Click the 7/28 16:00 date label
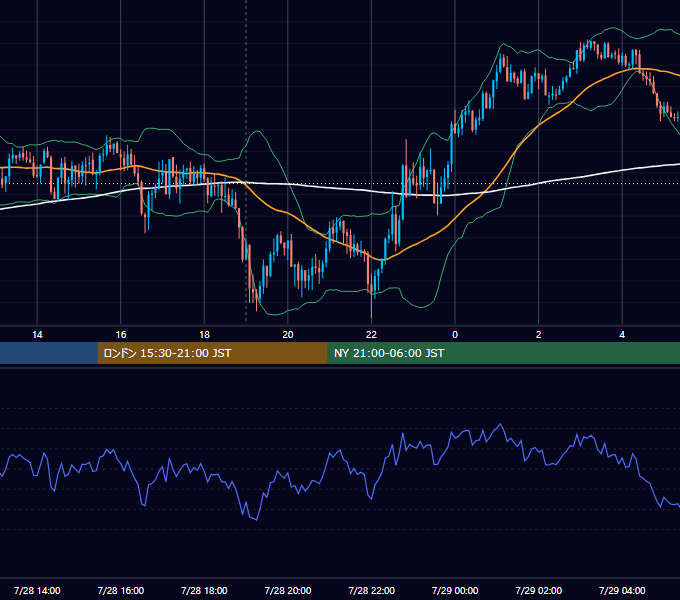 pos(121,590)
